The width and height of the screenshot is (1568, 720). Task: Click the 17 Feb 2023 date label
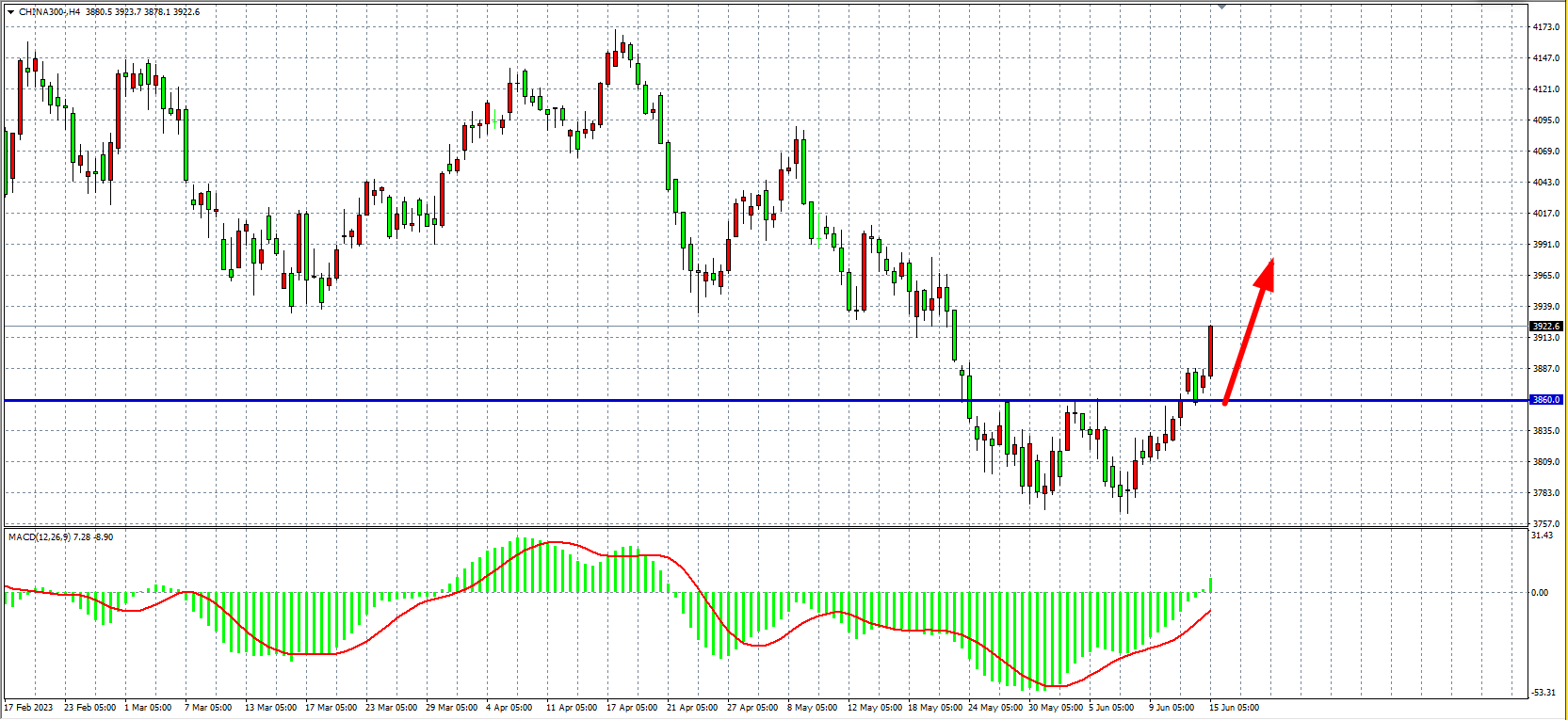(x=29, y=708)
